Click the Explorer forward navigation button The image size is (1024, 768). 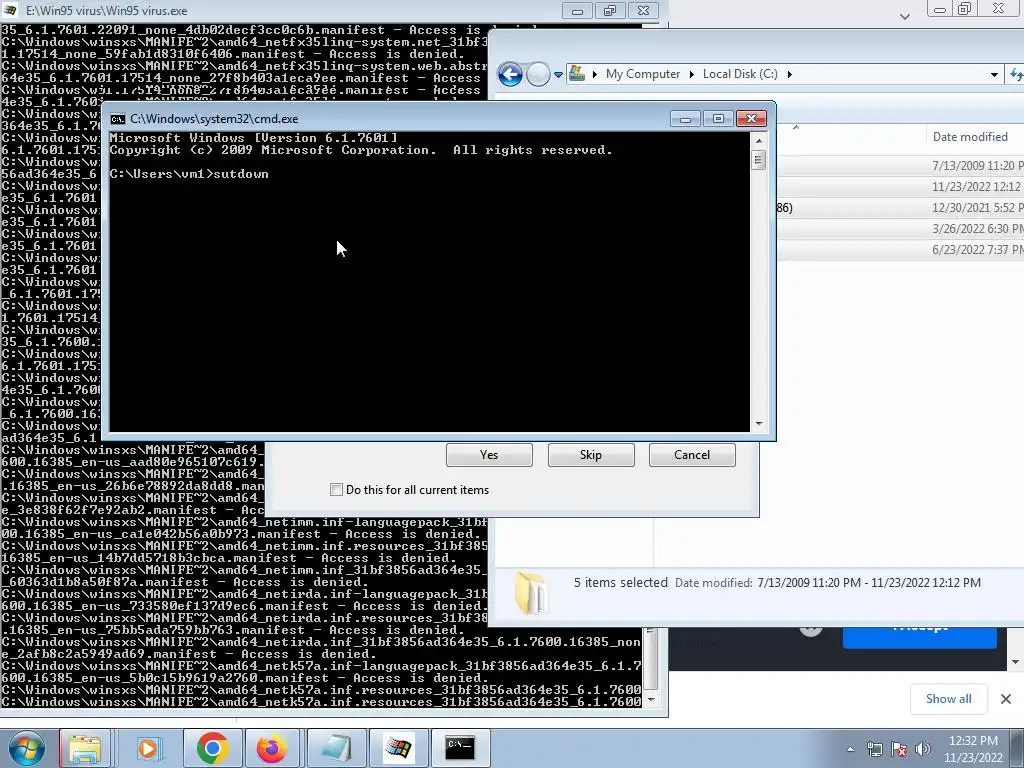pos(537,74)
